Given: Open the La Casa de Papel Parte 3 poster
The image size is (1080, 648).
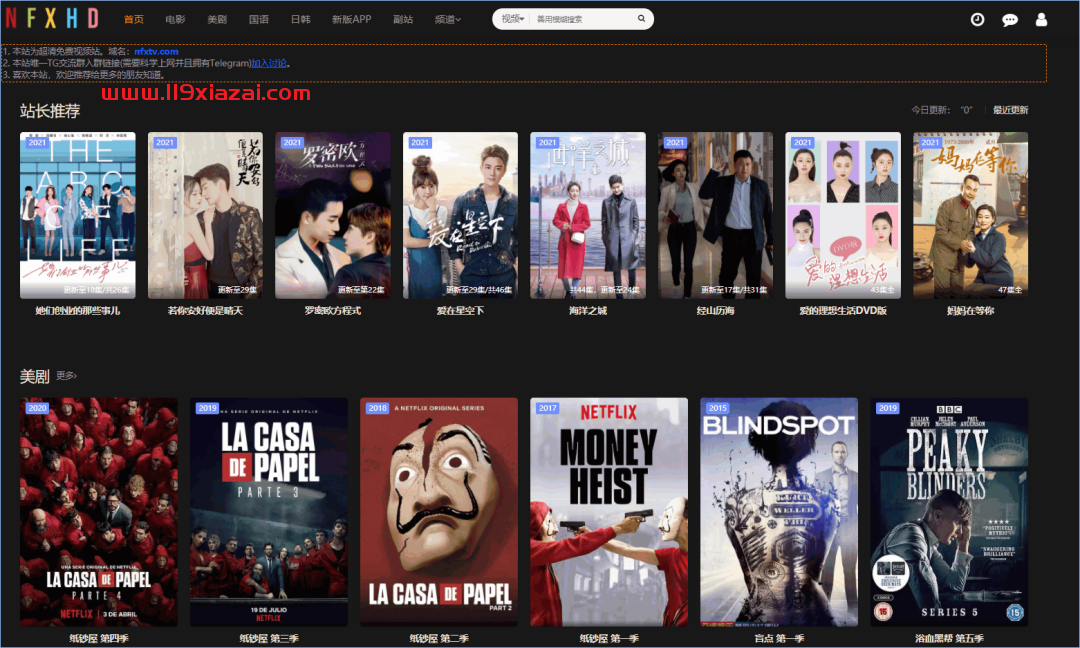Looking at the screenshot, I should [269, 512].
